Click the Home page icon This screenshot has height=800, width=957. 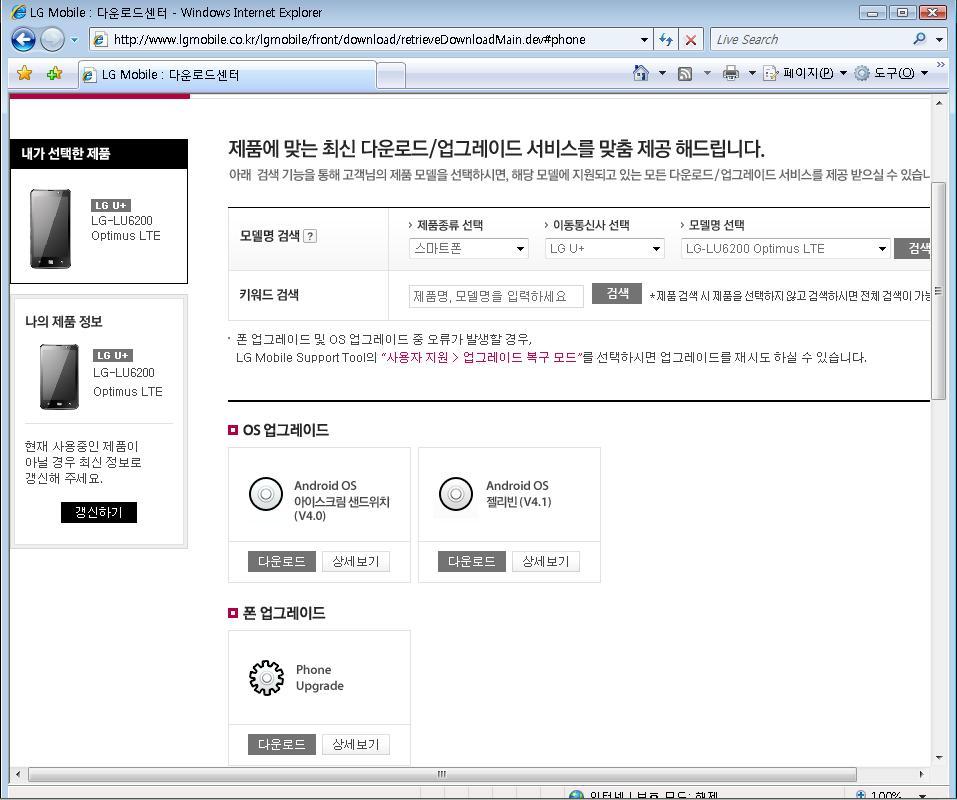(640, 73)
